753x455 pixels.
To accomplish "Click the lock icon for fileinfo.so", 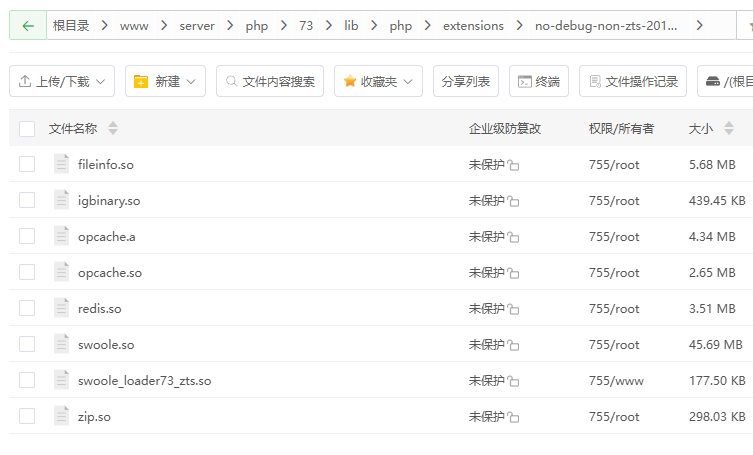I will tap(513, 165).
